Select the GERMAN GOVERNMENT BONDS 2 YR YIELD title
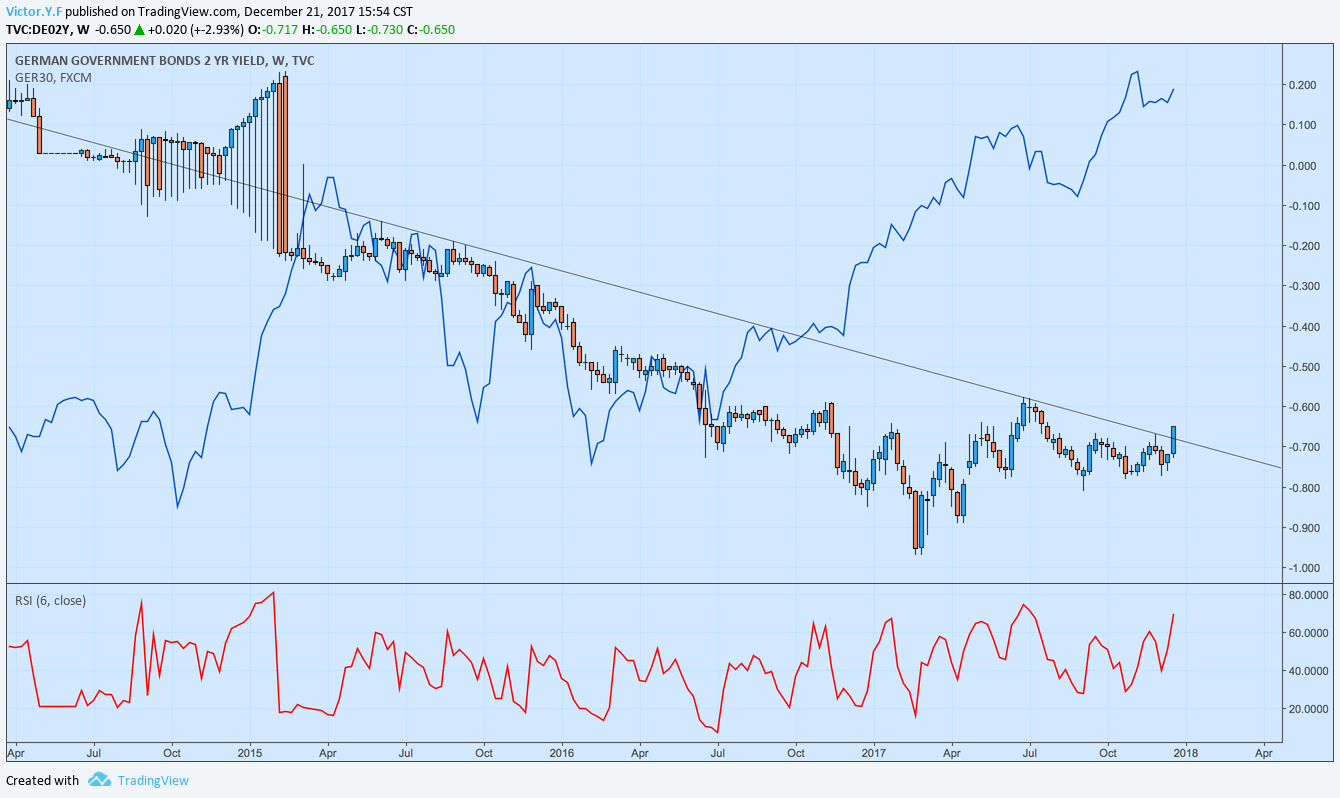 point(165,61)
